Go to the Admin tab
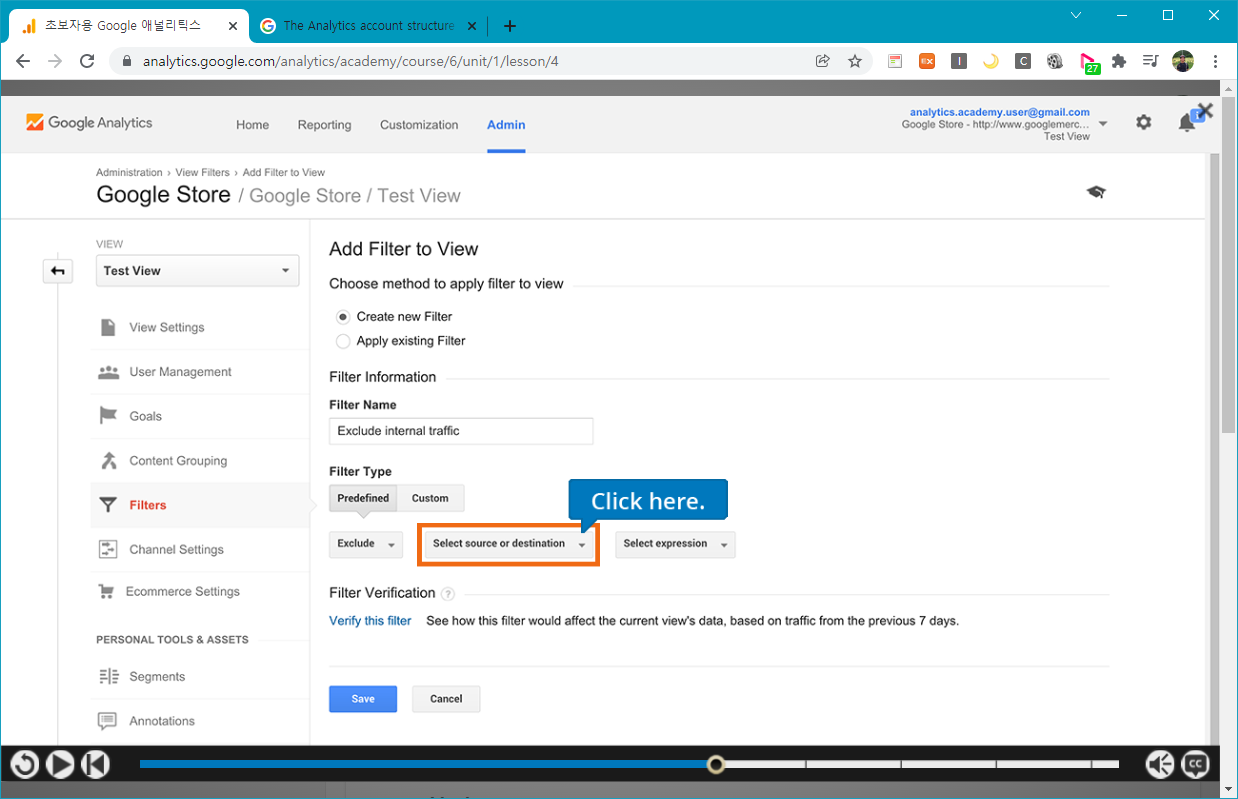 506,125
